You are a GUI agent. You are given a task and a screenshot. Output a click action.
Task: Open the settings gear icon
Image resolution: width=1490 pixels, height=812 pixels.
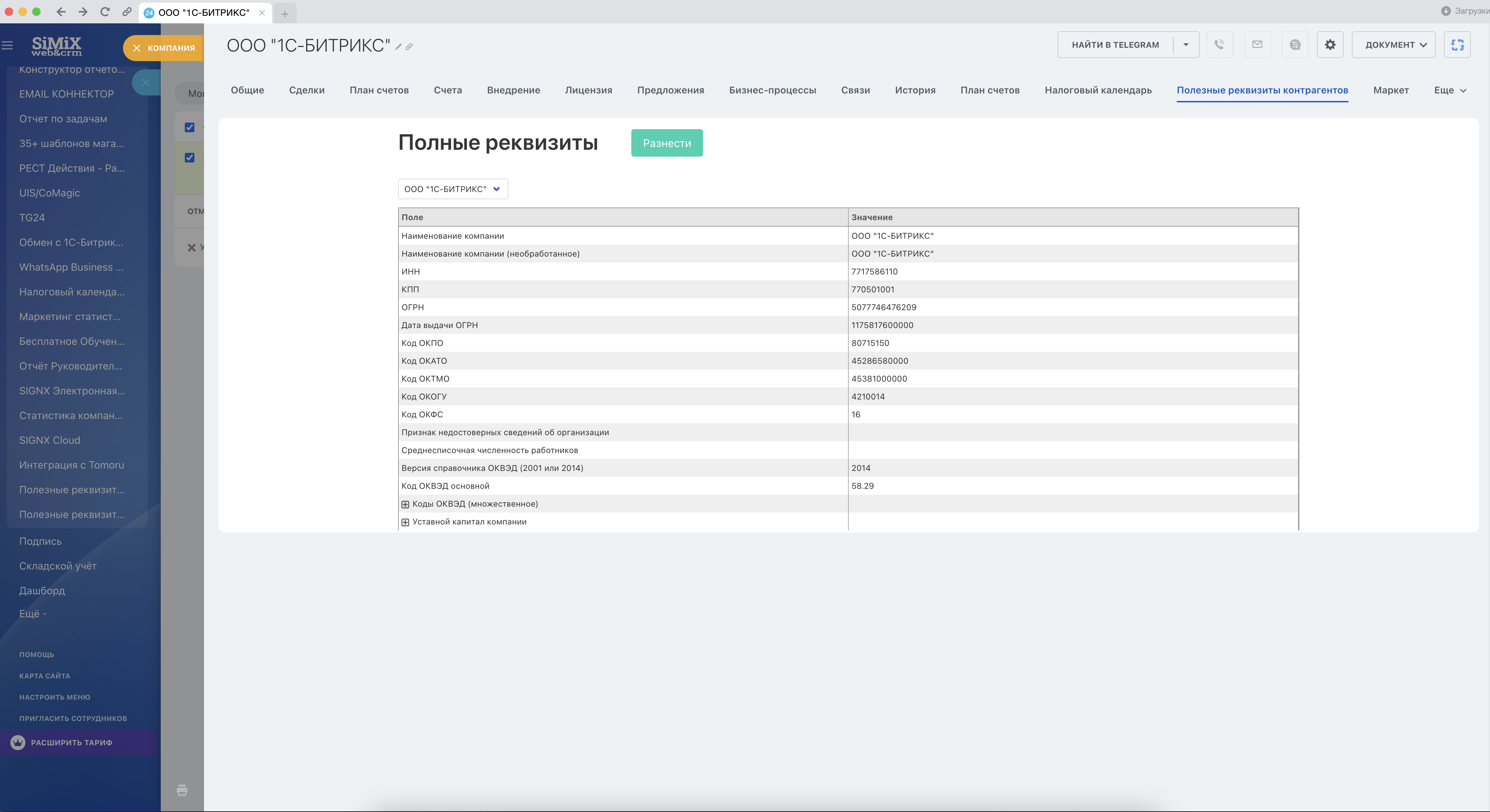point(1330,45)
